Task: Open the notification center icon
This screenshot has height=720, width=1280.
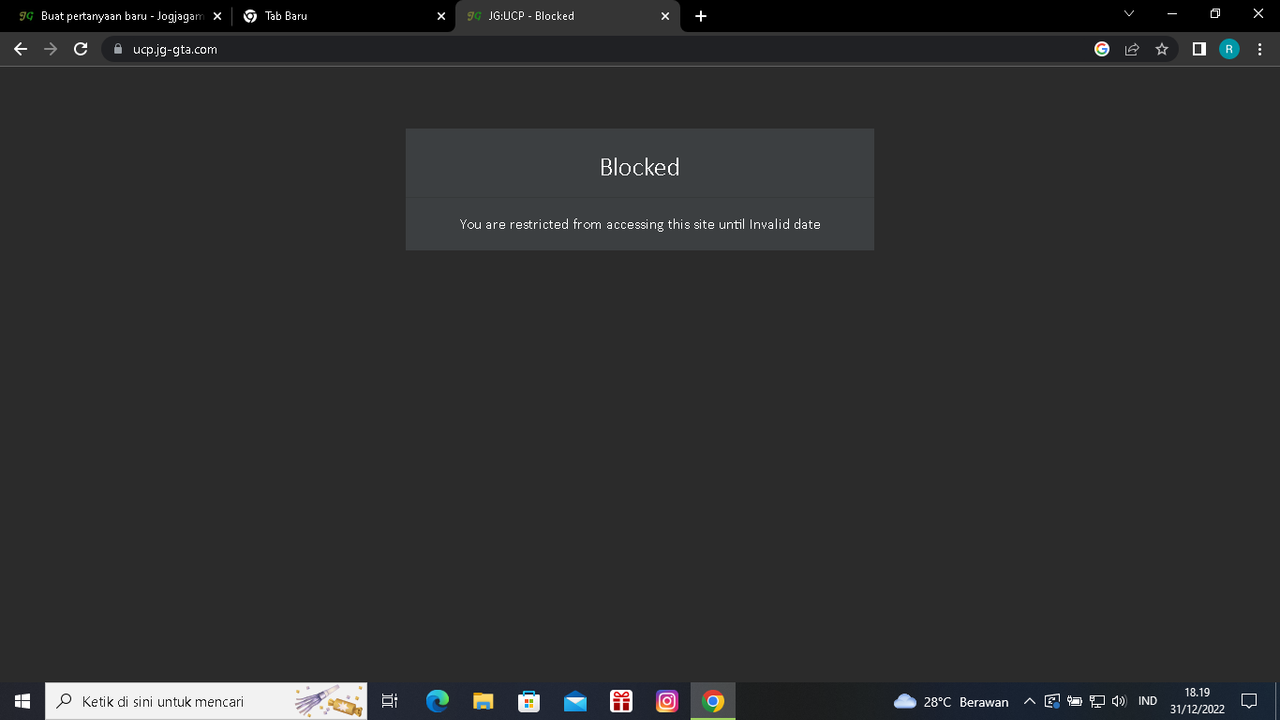Action: pos(1249,701)
